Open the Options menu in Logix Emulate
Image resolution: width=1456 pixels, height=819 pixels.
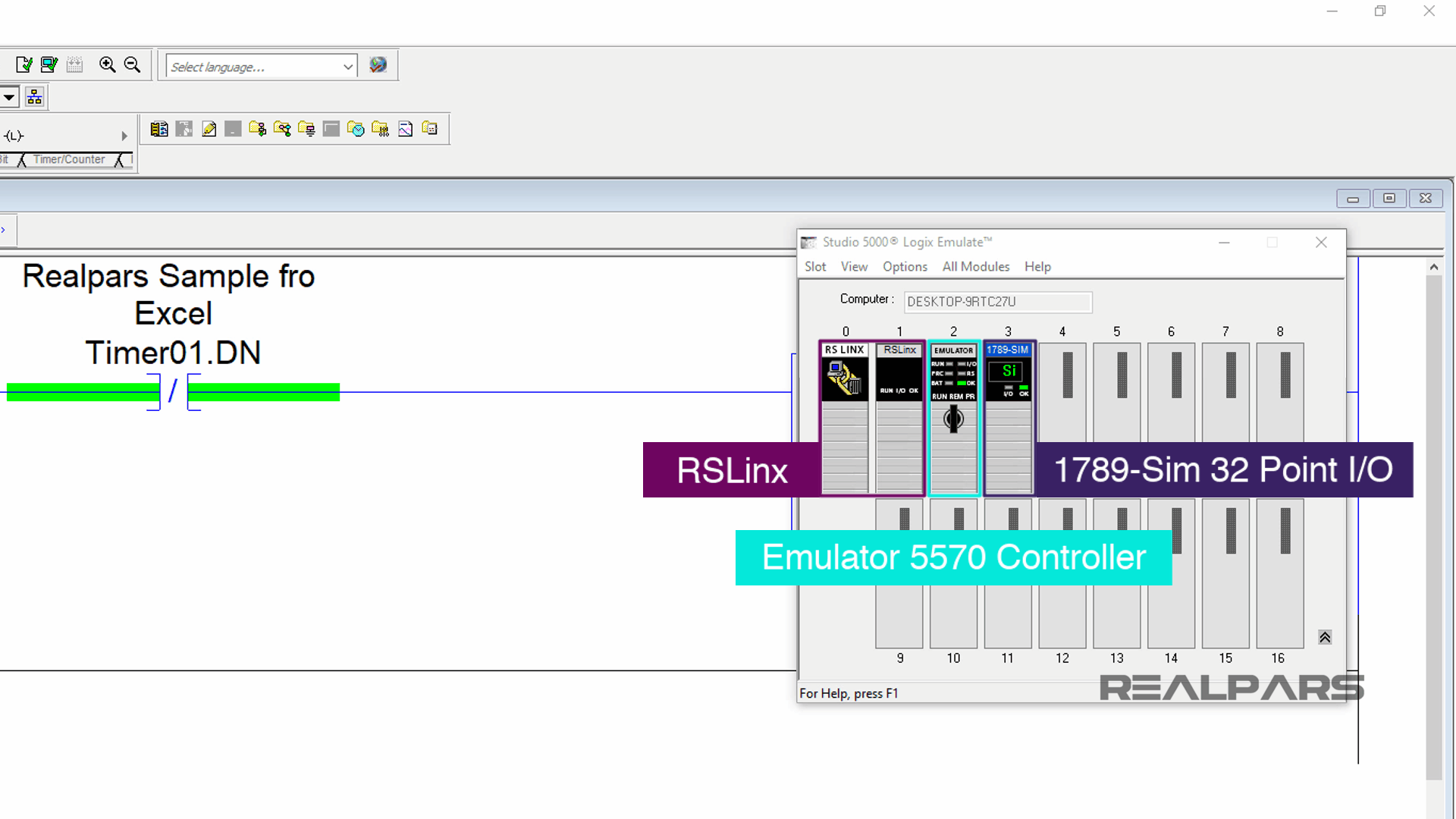pos(905,266)
